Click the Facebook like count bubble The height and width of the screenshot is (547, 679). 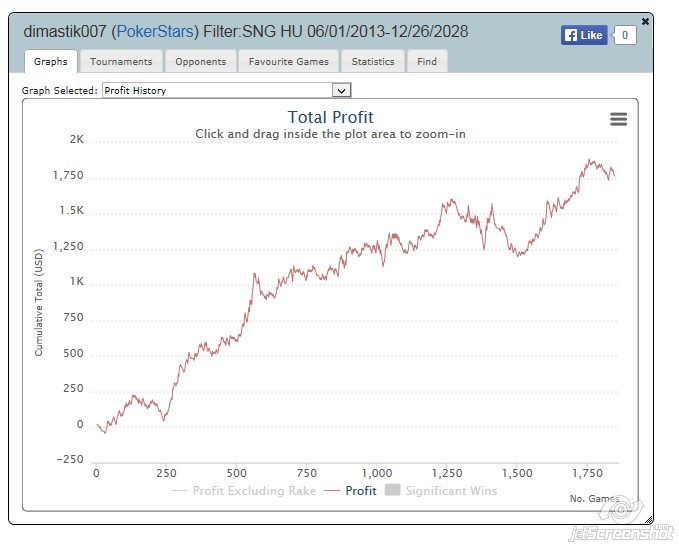click(625, 35)
